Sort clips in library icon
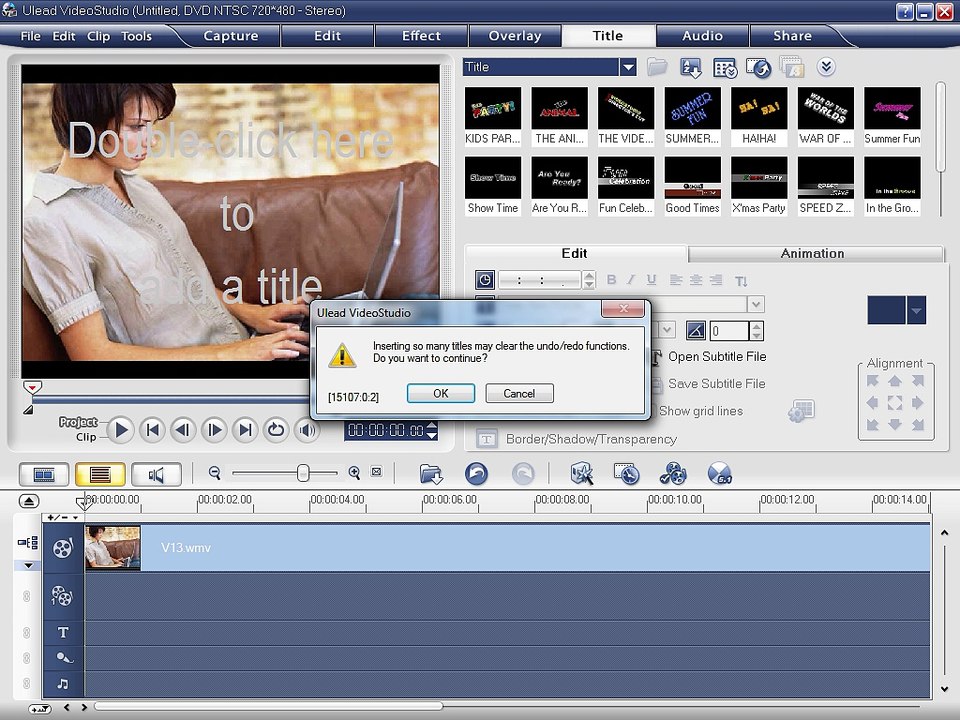The image size is (960, 720). pyautogui.click(x=691, y=67)
